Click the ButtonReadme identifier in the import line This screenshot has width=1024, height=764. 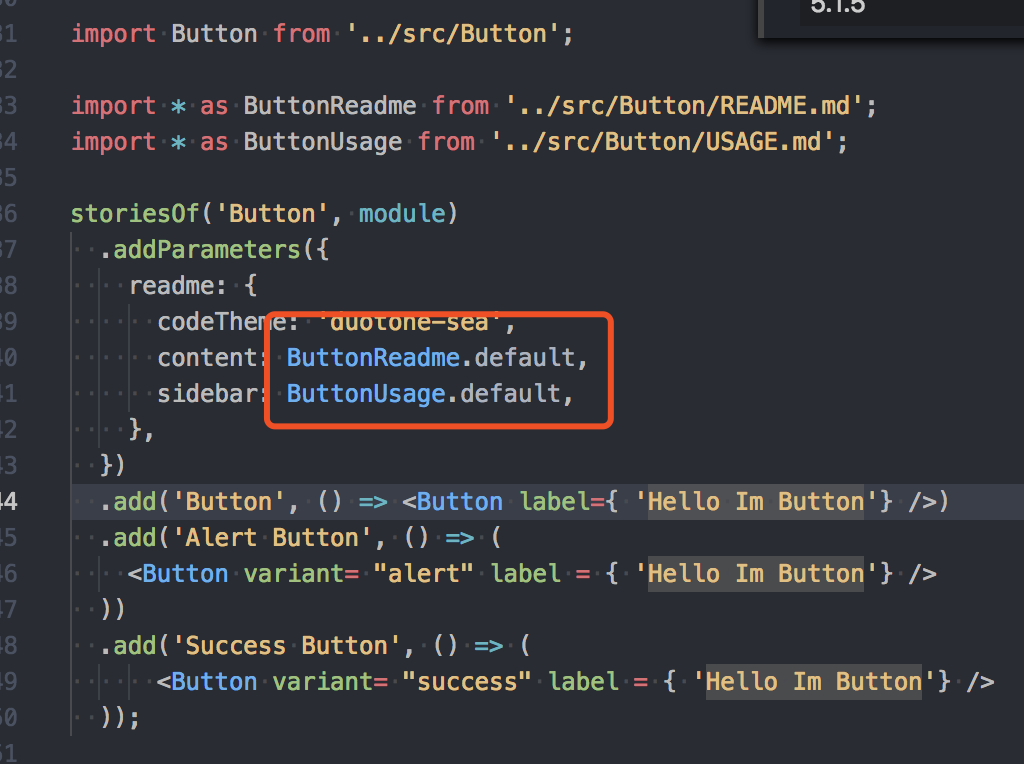pyautogui.click(x=330, y=106)
